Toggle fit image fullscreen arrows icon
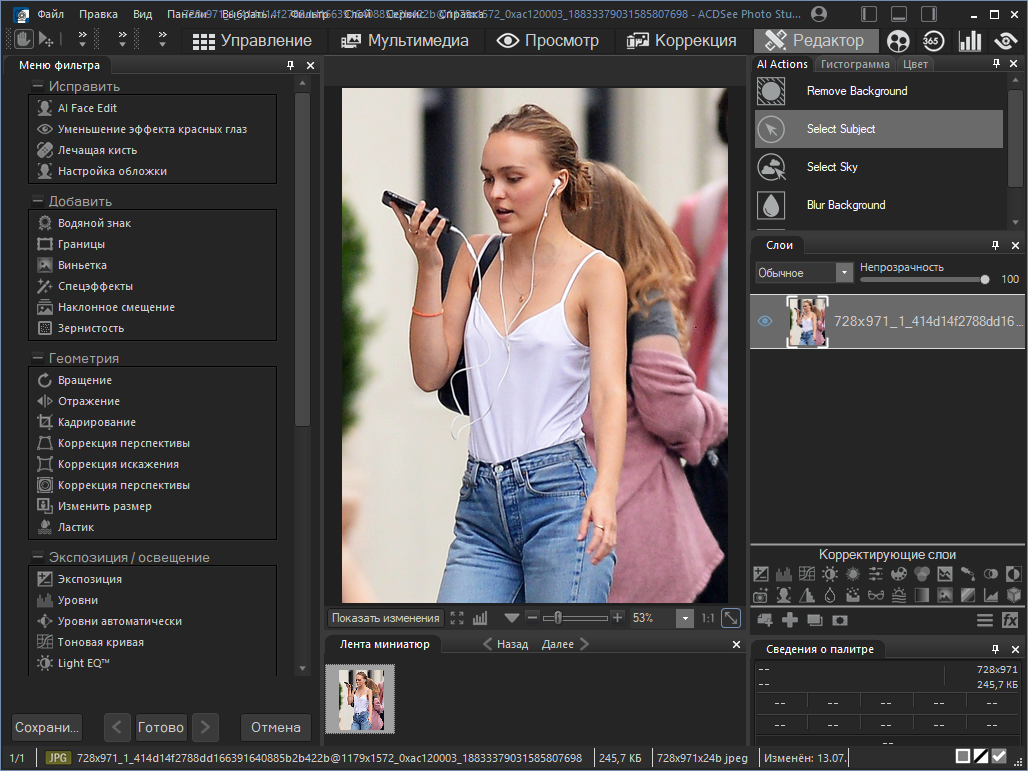 click(x=457, y=618)
